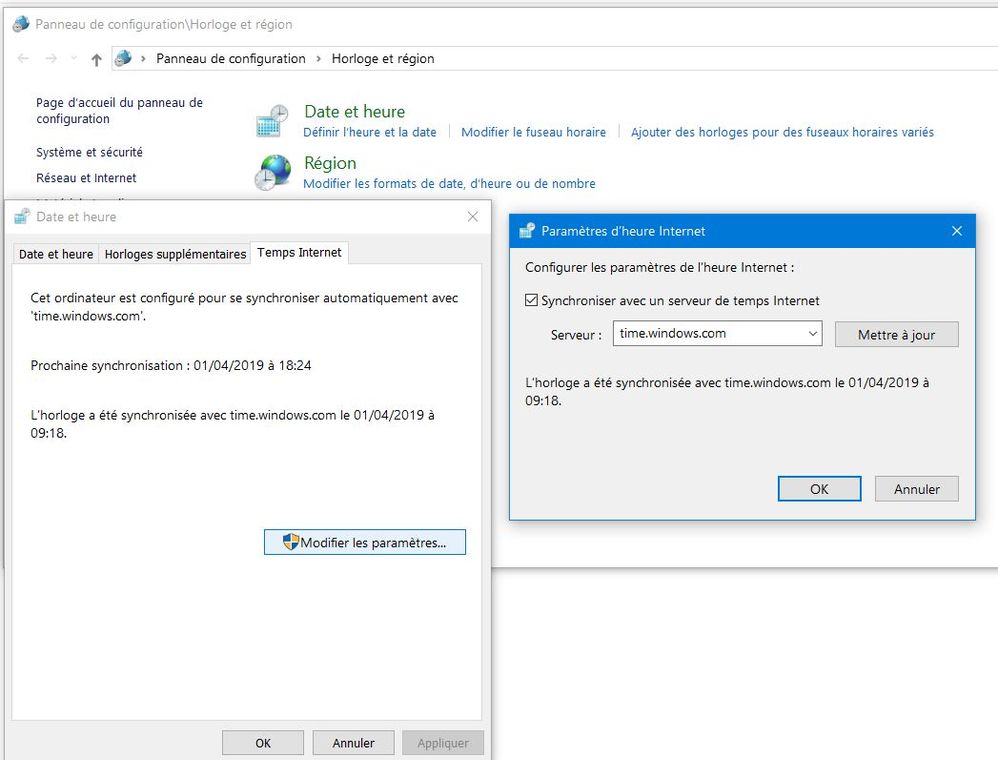The width and height of the screenshot is (998, 760).
Task: Open Modifier le fuseau horaire link
Action: (533, 132)
